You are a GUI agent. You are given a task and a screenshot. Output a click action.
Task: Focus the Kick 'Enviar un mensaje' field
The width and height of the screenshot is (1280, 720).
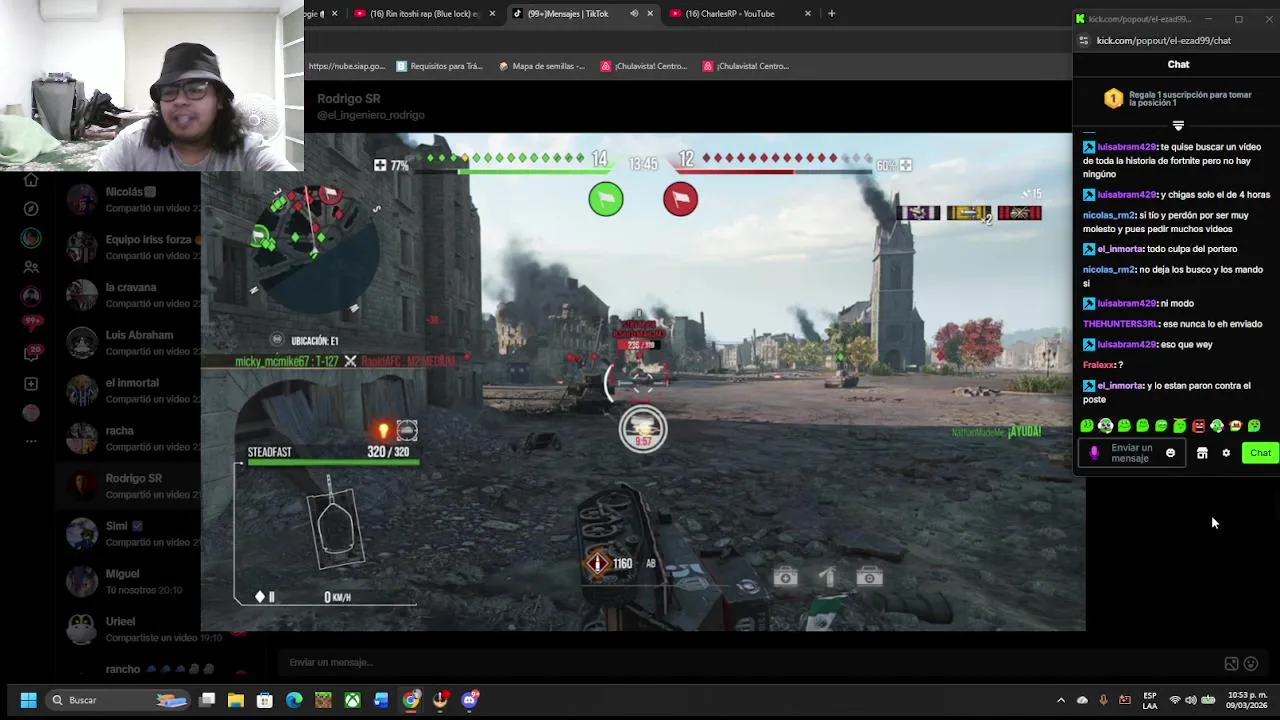point(1132,453)
